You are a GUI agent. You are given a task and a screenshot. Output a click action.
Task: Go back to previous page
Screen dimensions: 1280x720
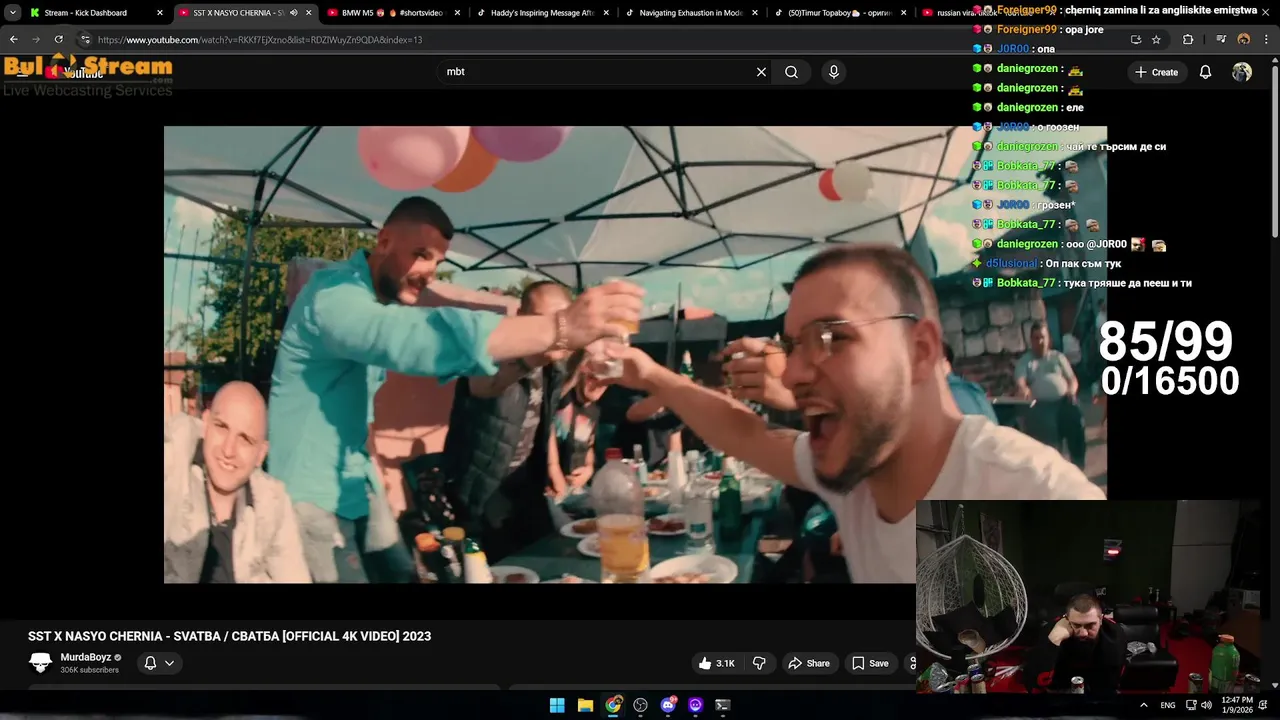(x=14, y=40)
